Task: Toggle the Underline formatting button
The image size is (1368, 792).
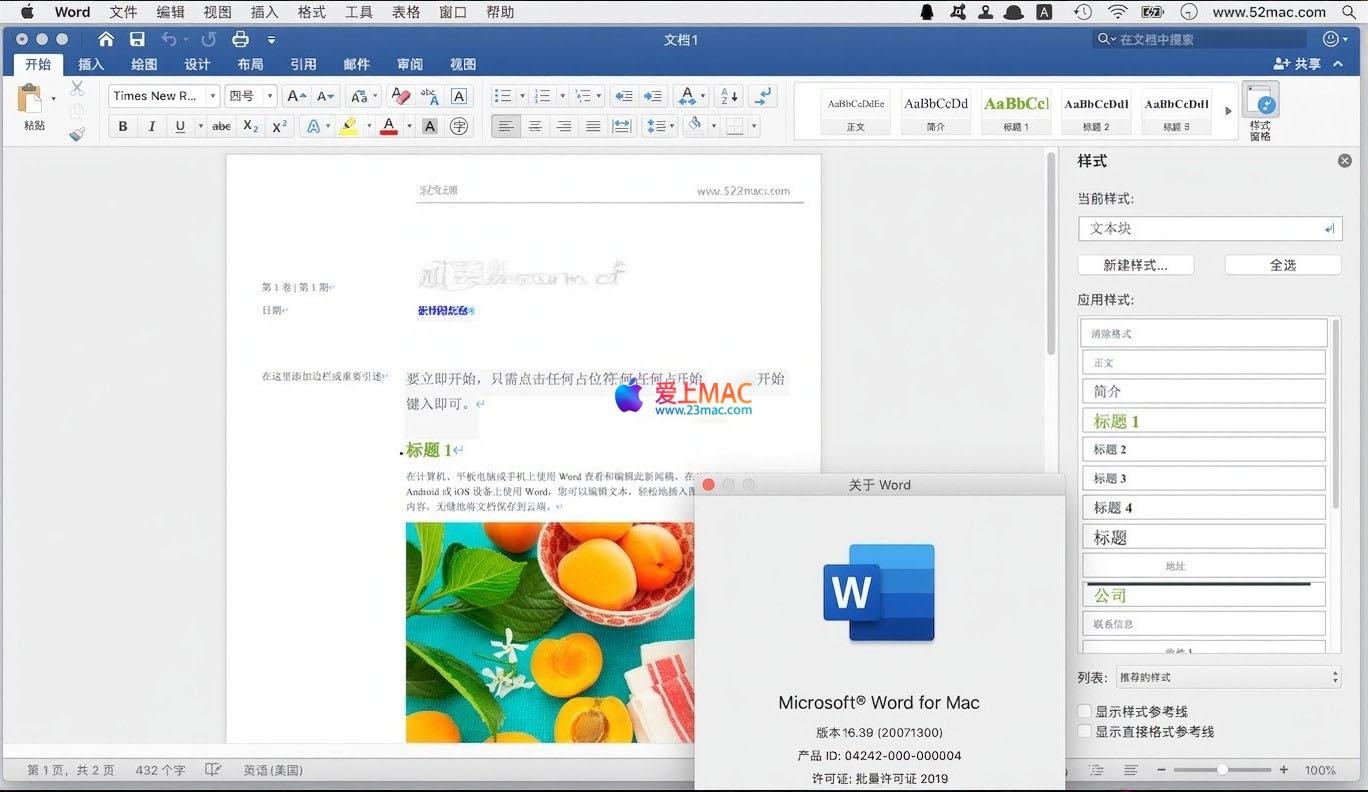Action: click(180, 126)
